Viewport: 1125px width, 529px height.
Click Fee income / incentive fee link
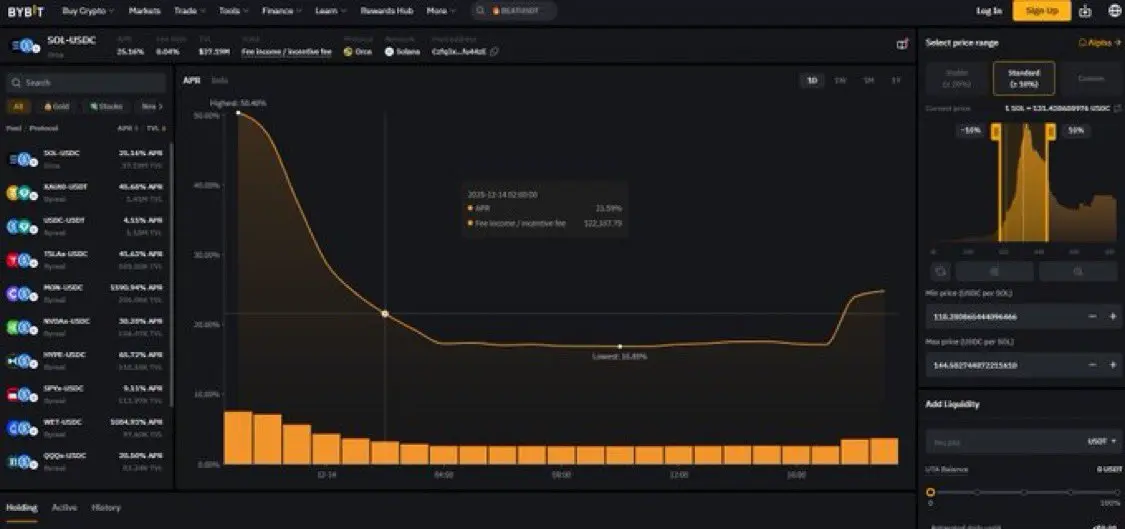286,52
